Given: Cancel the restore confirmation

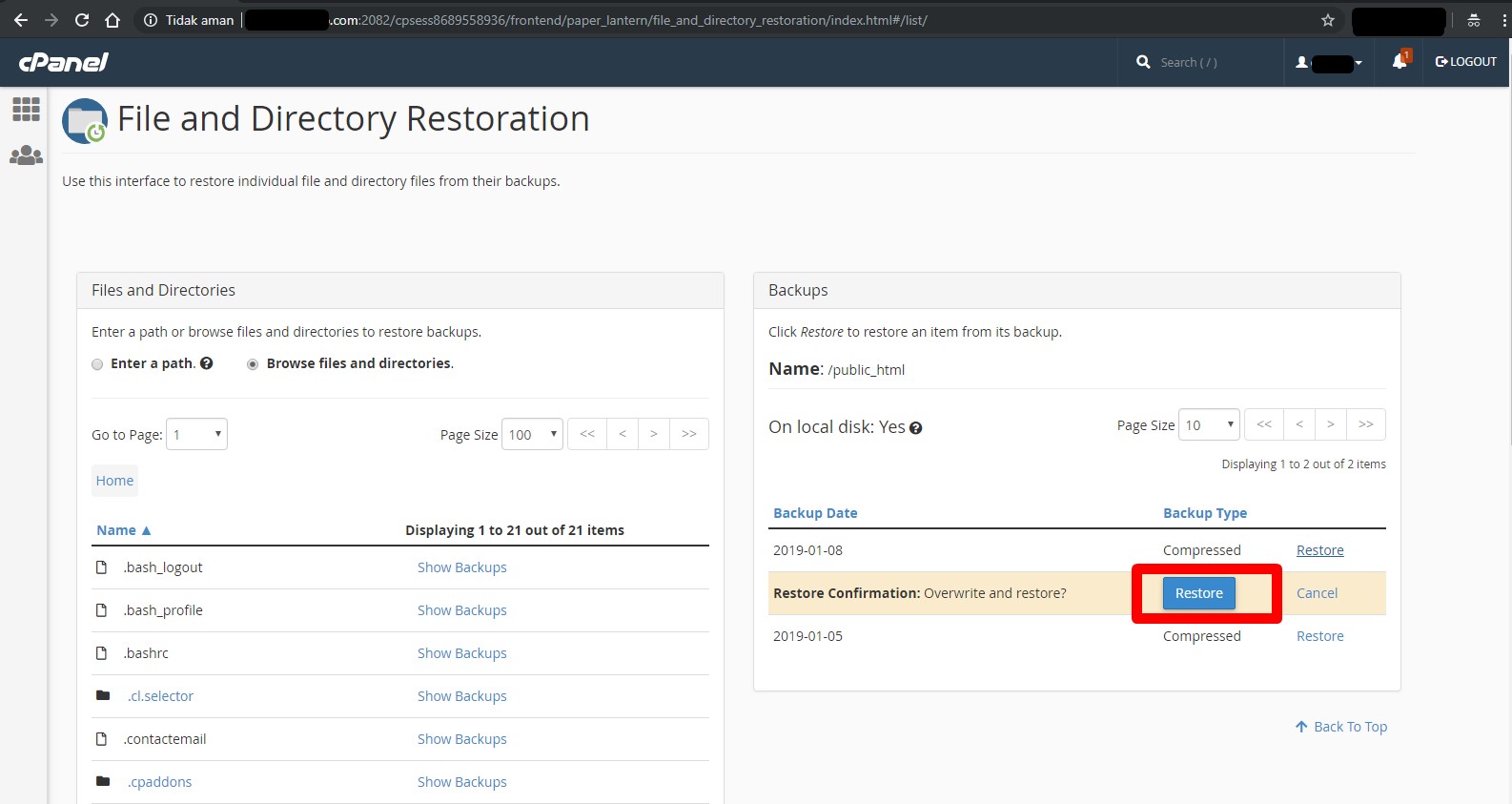Looking at the screenshot, I should click(1317, 593).
